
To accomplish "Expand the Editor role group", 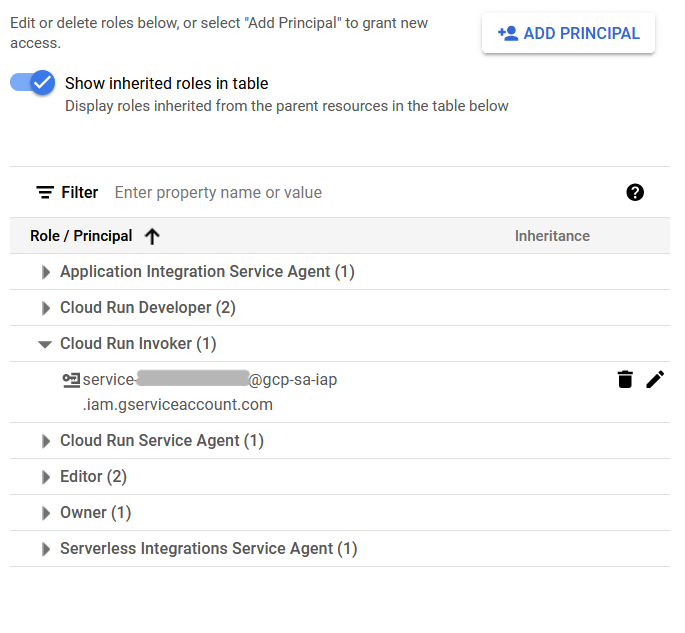I will pyautogui.click(x=45, y=477).
